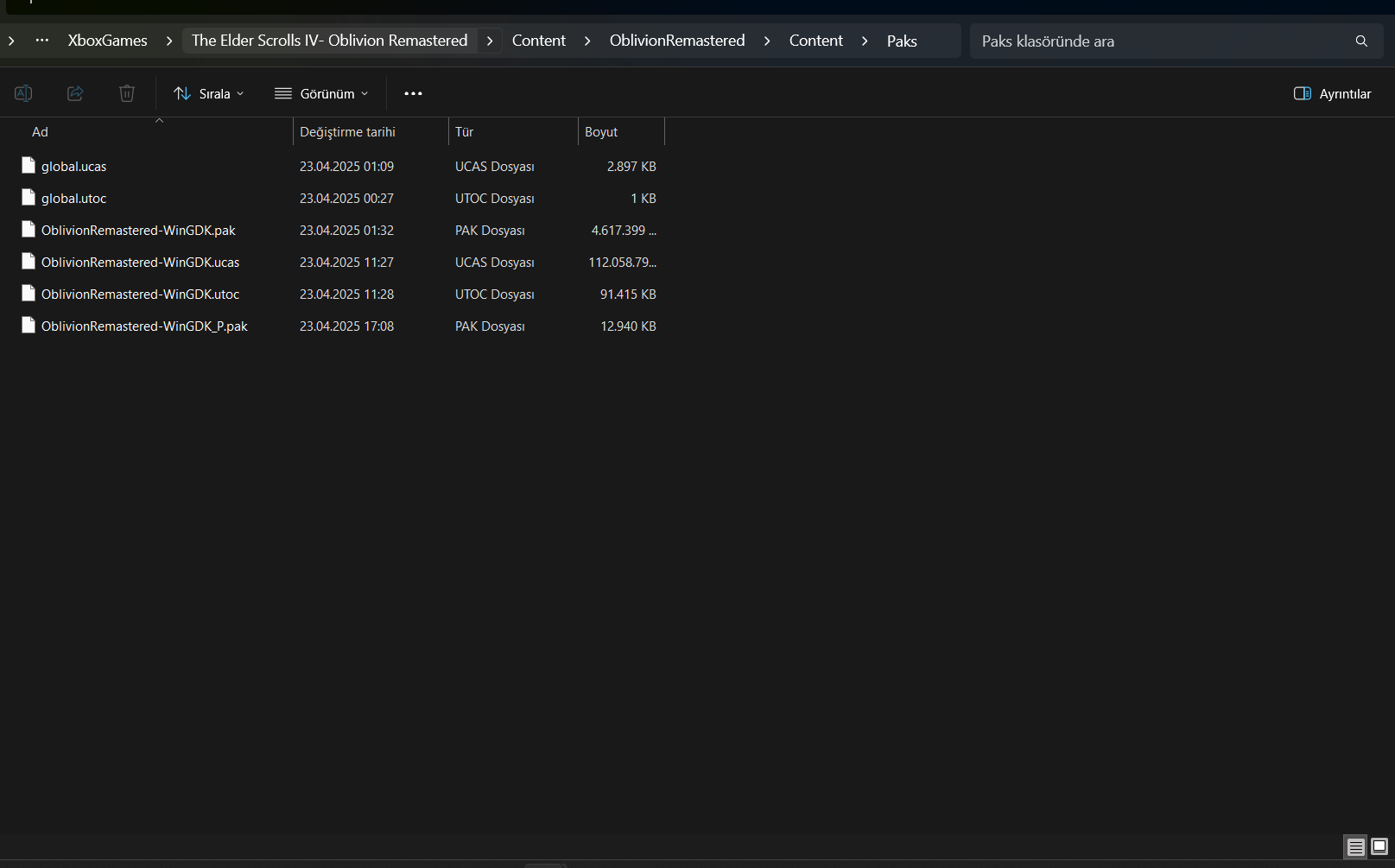The width and height of the screenshot is (1395, 868).
Task: Click the 1 KB size value
Action: tap(644, 199)
